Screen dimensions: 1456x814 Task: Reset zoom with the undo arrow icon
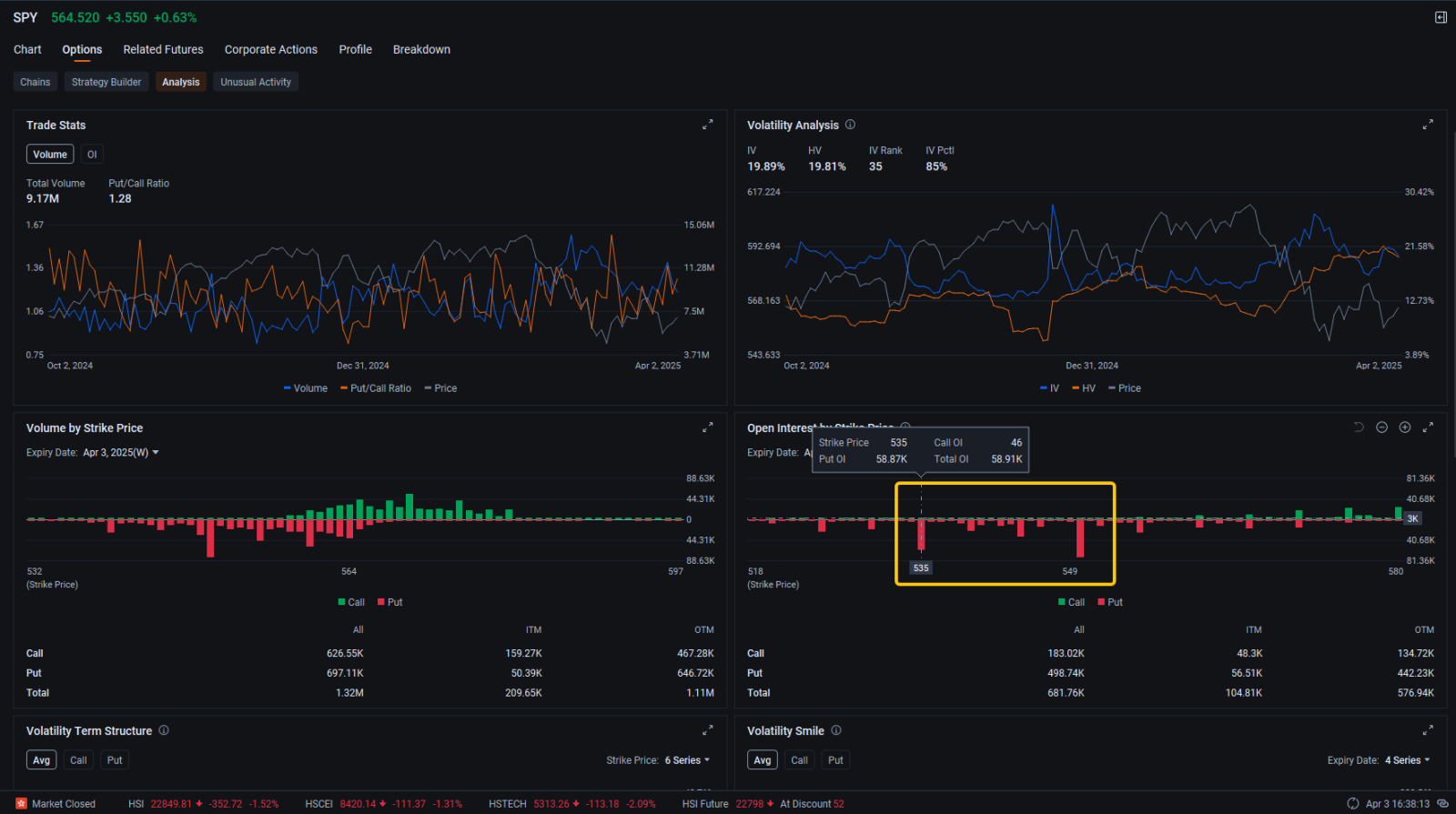pos(1359,427)
